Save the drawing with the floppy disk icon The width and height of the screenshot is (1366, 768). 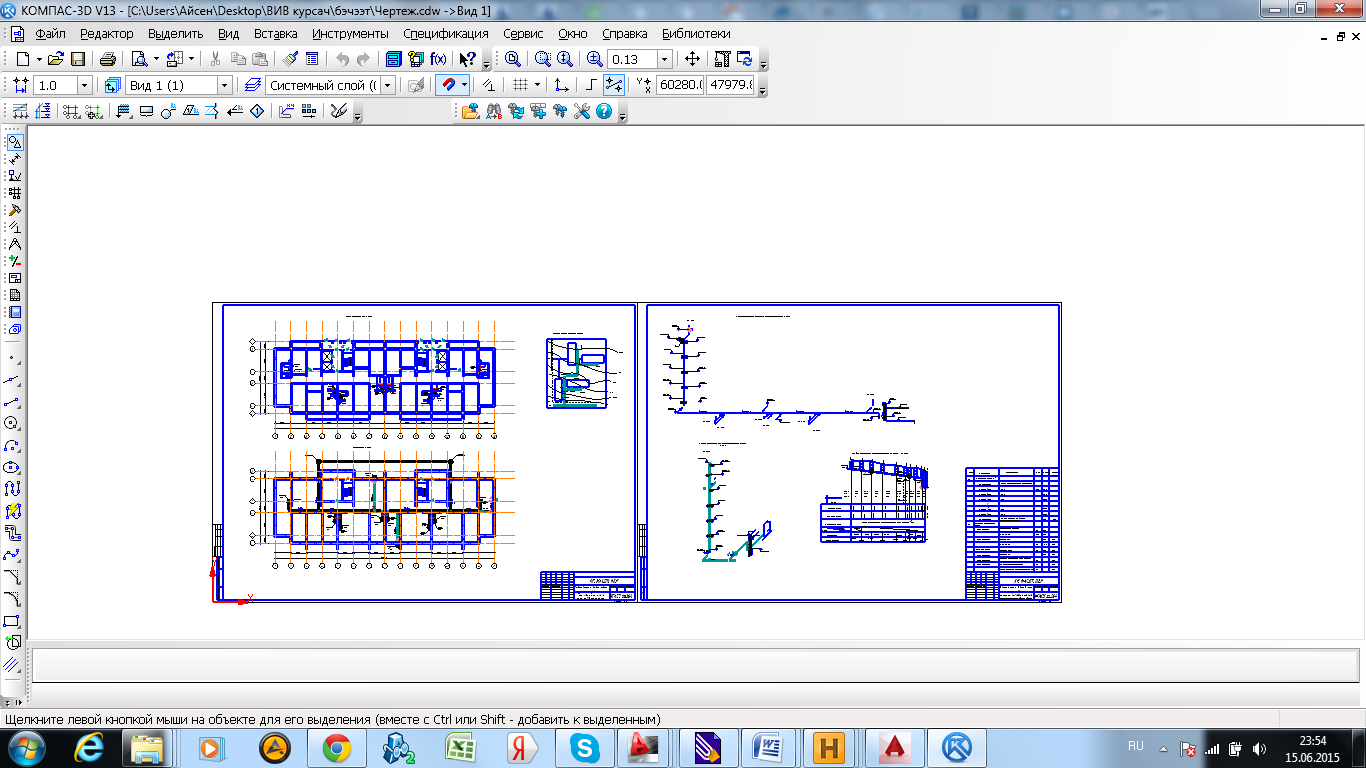point(78,59)
